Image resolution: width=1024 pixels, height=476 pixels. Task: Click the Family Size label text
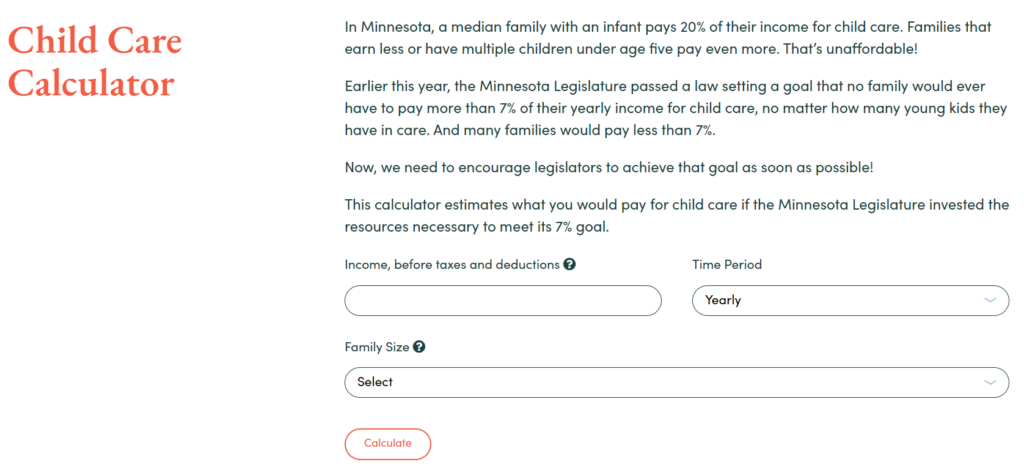pyautogui.click(x=377, y=347)
